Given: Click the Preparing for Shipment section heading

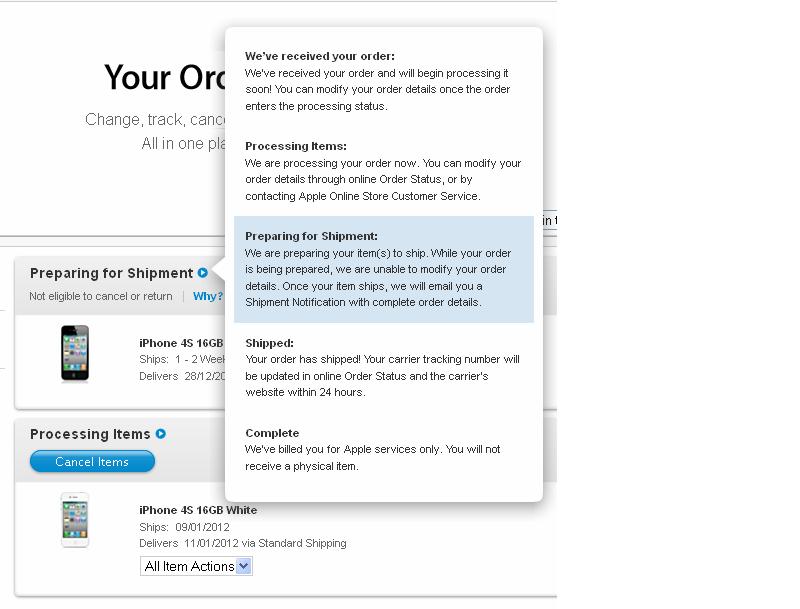Looking at the screenshot, I should (111, 273).
